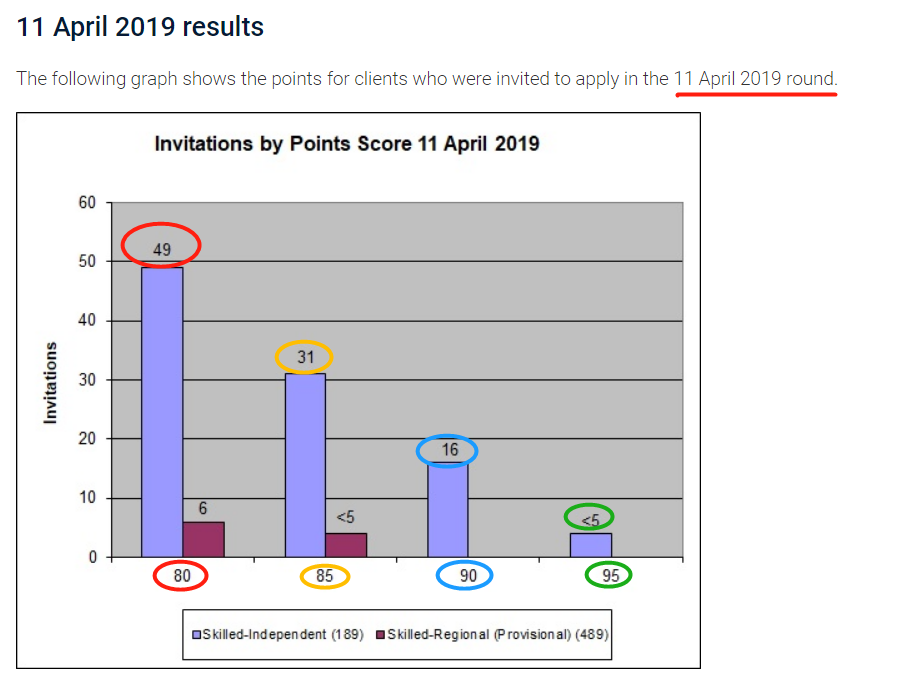Click the Invitations vertical axis title
Viewport: 898px width, 691px height.
[x=50, y=383]
